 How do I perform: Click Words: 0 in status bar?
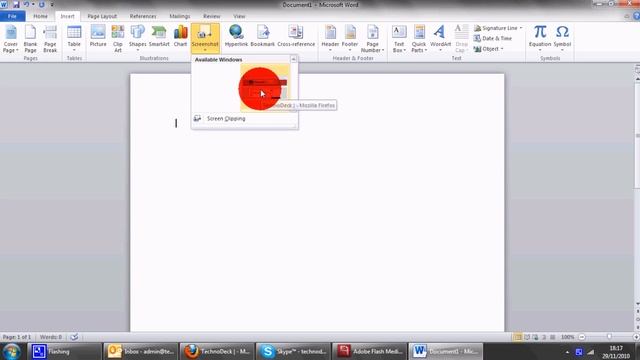click(51, 337)
